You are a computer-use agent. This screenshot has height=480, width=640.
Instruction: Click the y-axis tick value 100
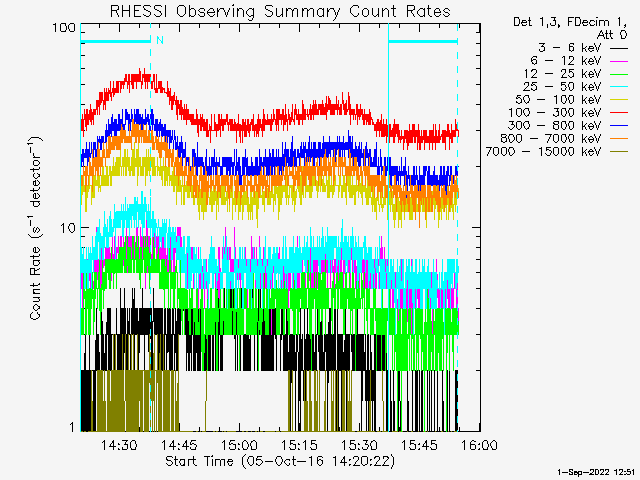coord(64,28)
